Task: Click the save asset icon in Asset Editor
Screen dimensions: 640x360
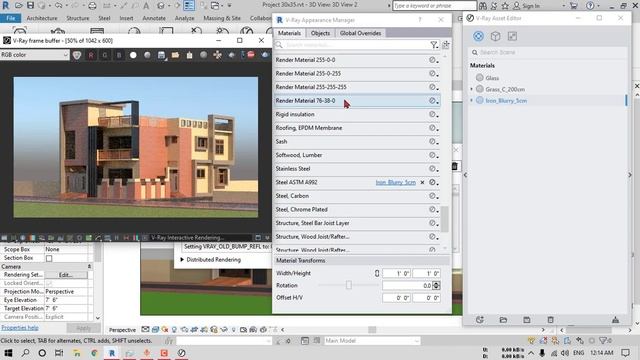Action: click(x=527, y=320)
